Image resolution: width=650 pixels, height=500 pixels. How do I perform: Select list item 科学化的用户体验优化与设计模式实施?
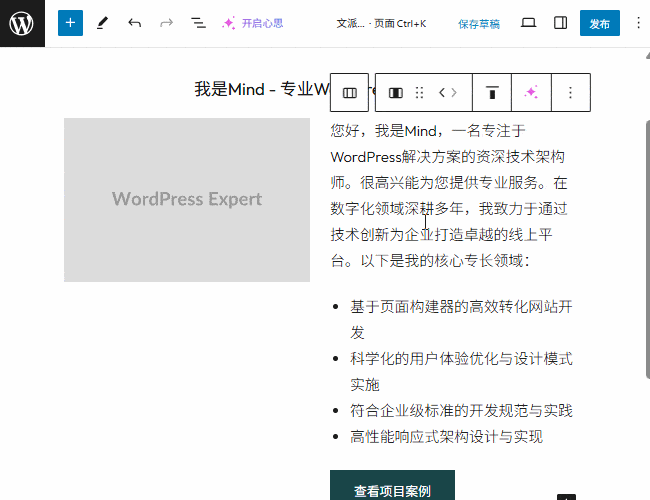click(461, 371)
